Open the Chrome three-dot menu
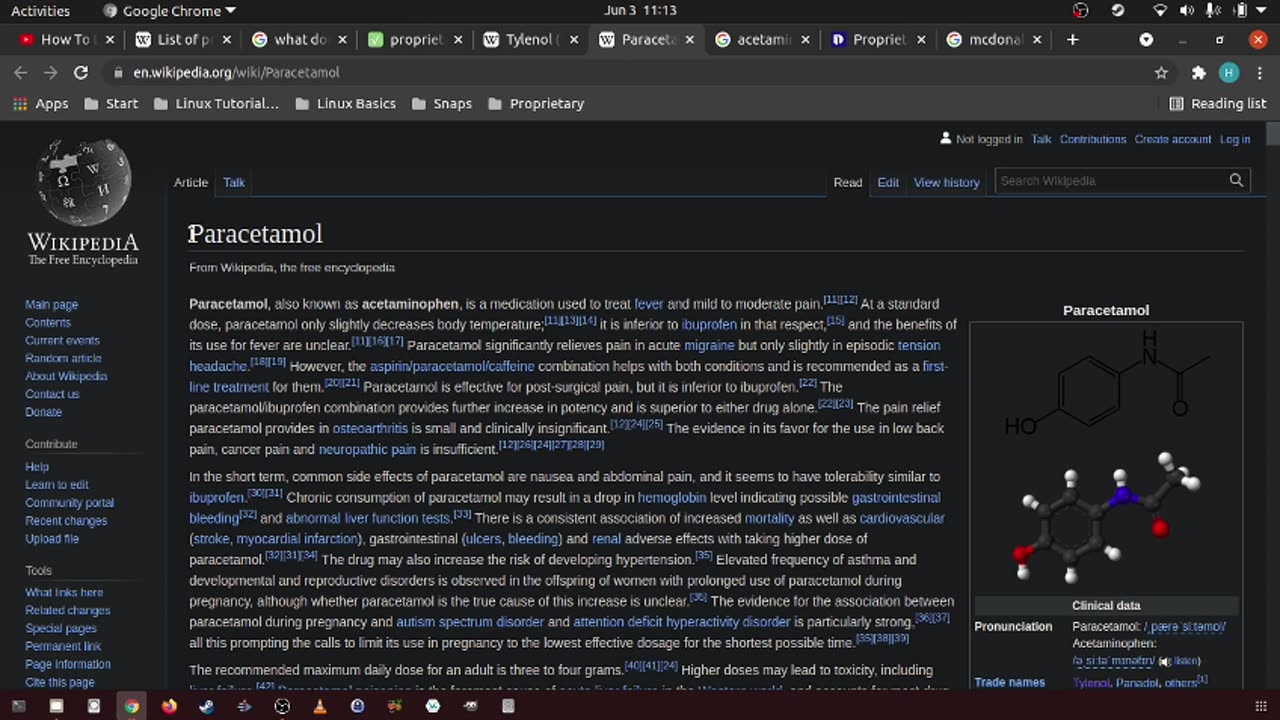 pos(1258,72)
